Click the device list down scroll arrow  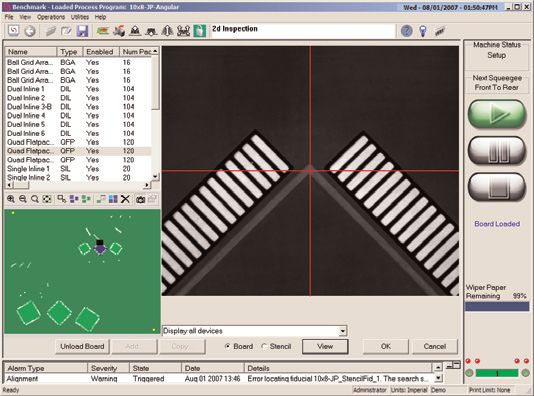click(x=155, y=177)
